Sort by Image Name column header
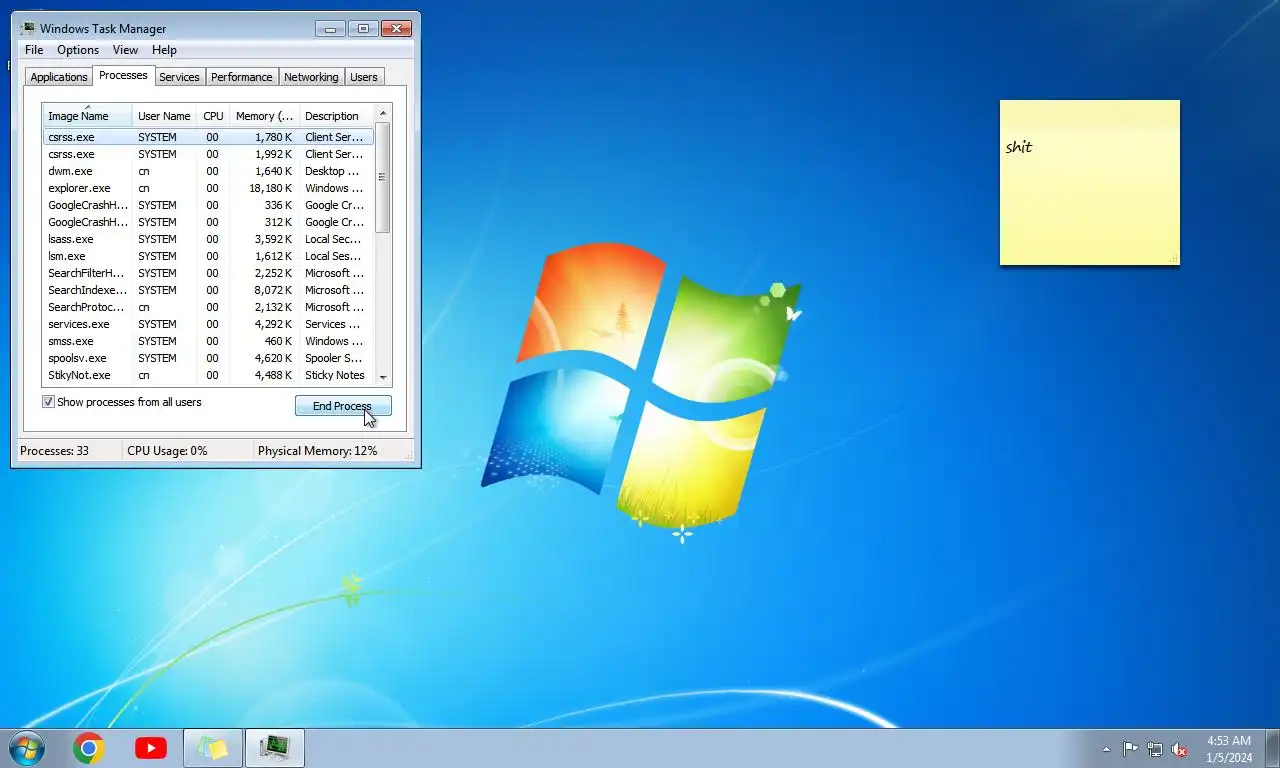 pos(87,116)
